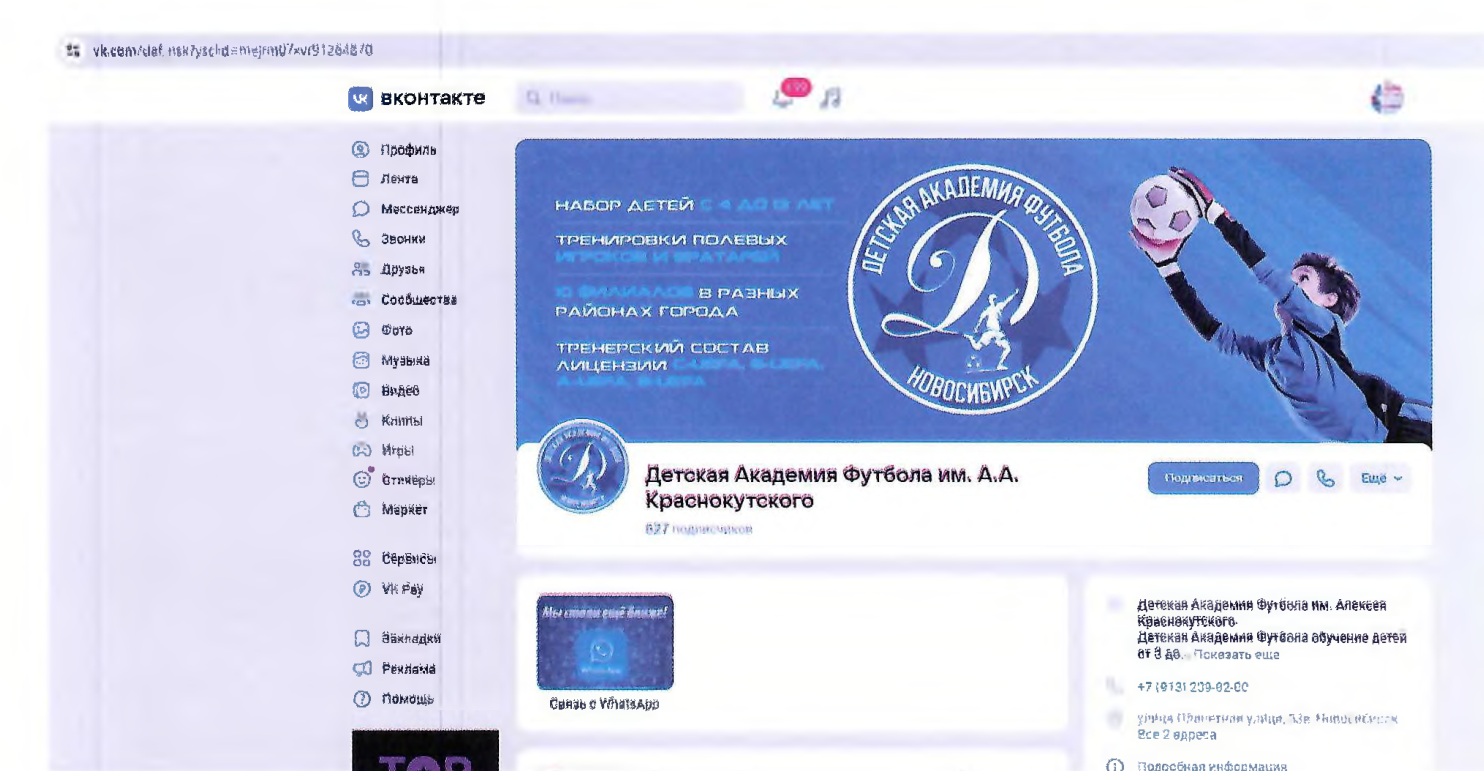Screen dimensions: 1484x780
Task: Go to 'Сообщества' in left sidebar
Action: [x=418, y=299]
